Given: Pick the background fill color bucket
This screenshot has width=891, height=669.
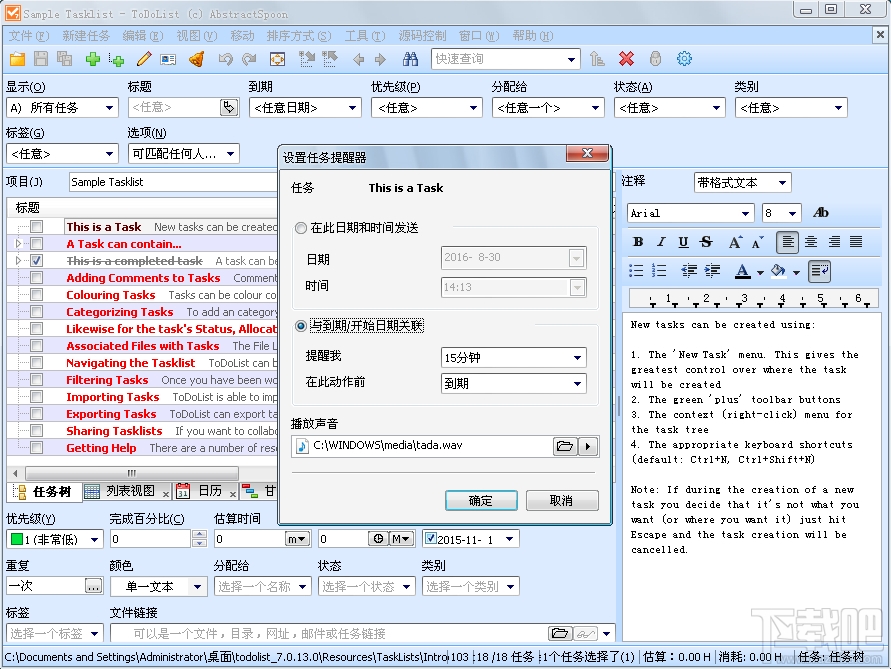Looking at the screenshot, I should pyautogui.click(x=778, y=271).
